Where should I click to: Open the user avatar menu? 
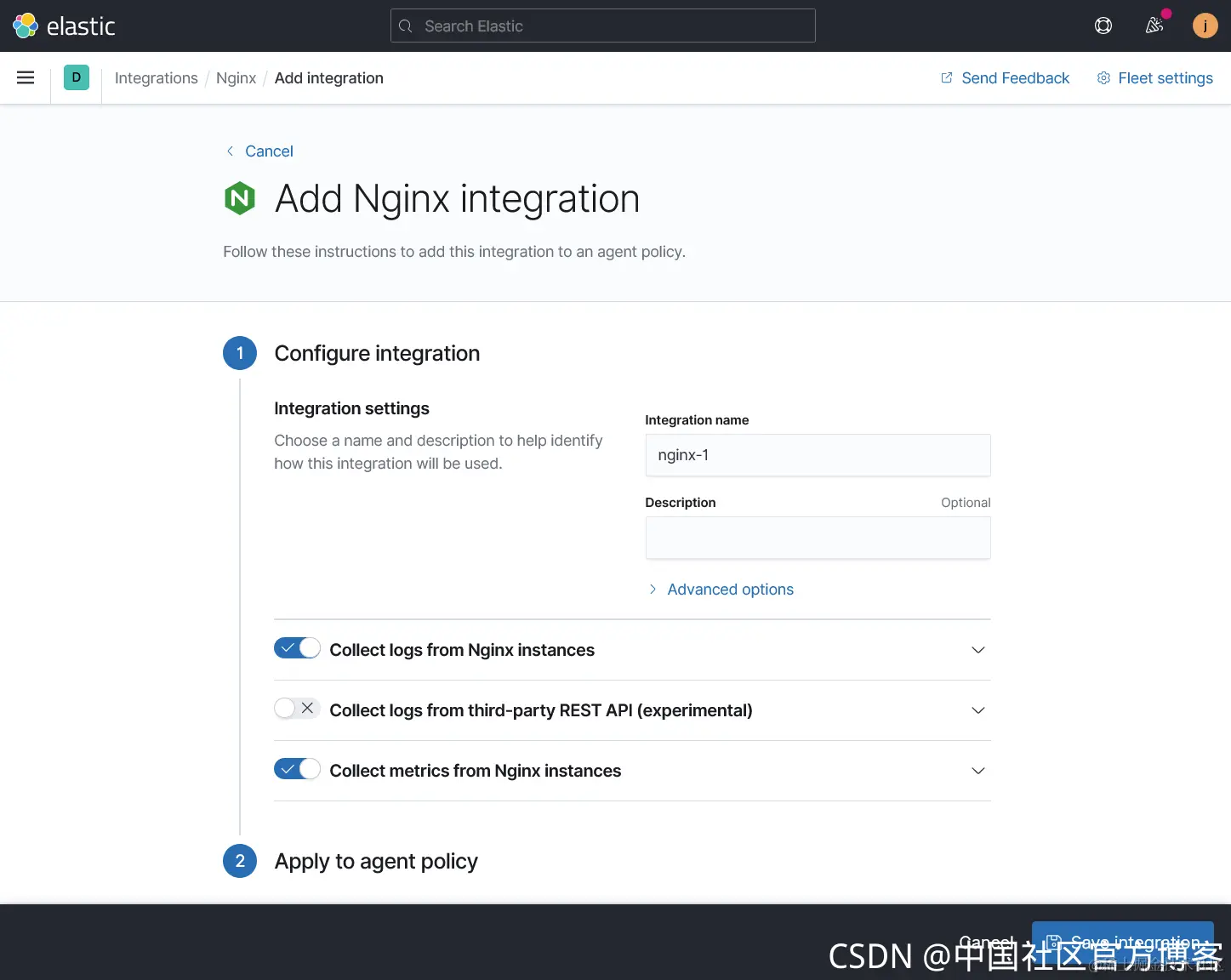pos(1205,26)
